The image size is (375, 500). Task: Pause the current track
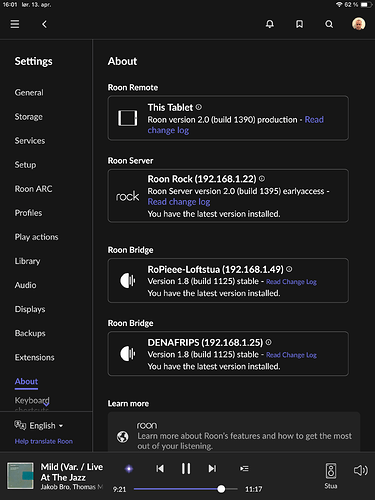click(186, 468)
